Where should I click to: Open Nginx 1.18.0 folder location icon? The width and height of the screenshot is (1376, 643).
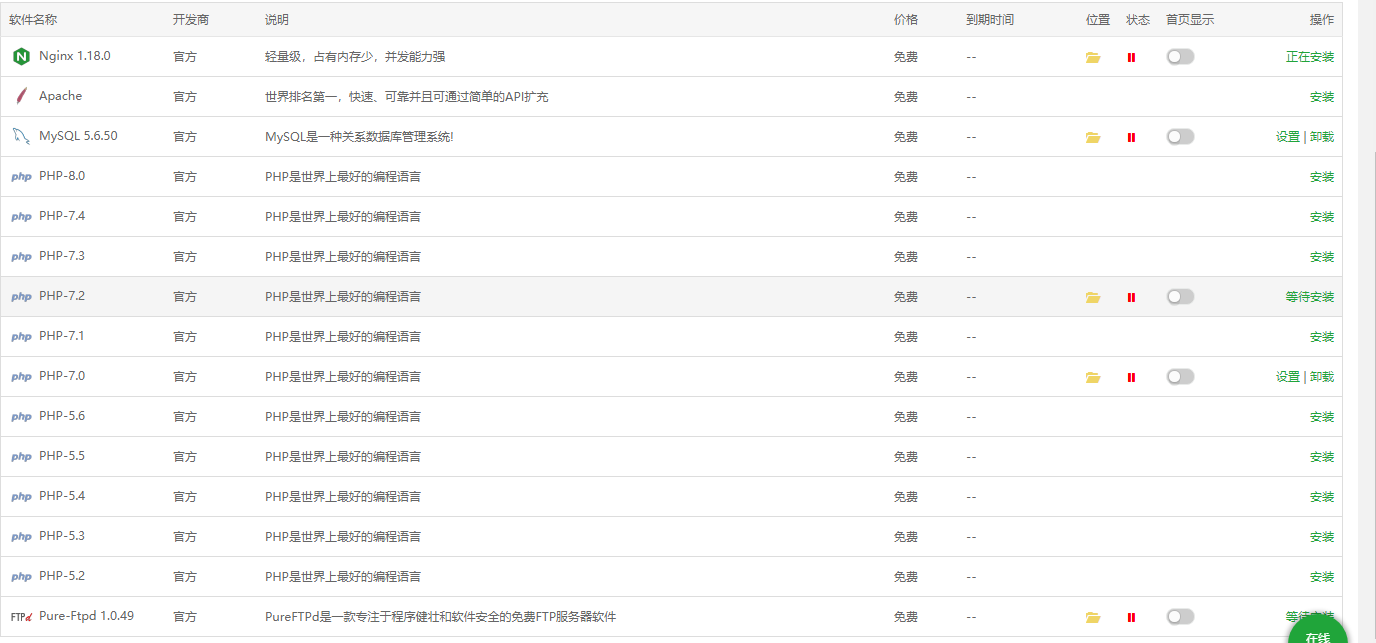(1093, 57)
